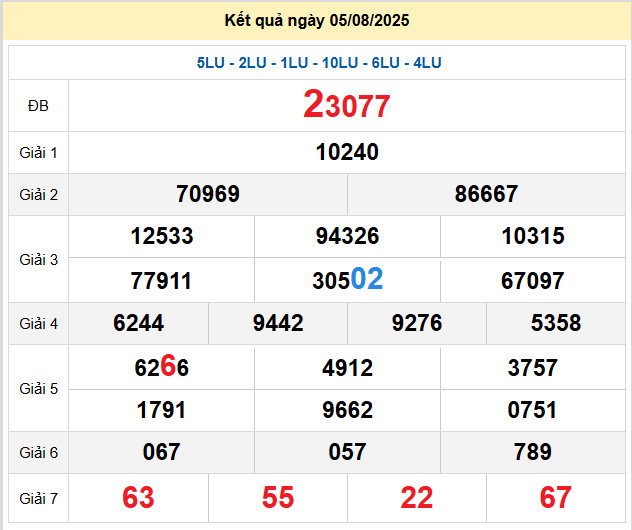Select number 057 in Giải 6

pos(347,451)
